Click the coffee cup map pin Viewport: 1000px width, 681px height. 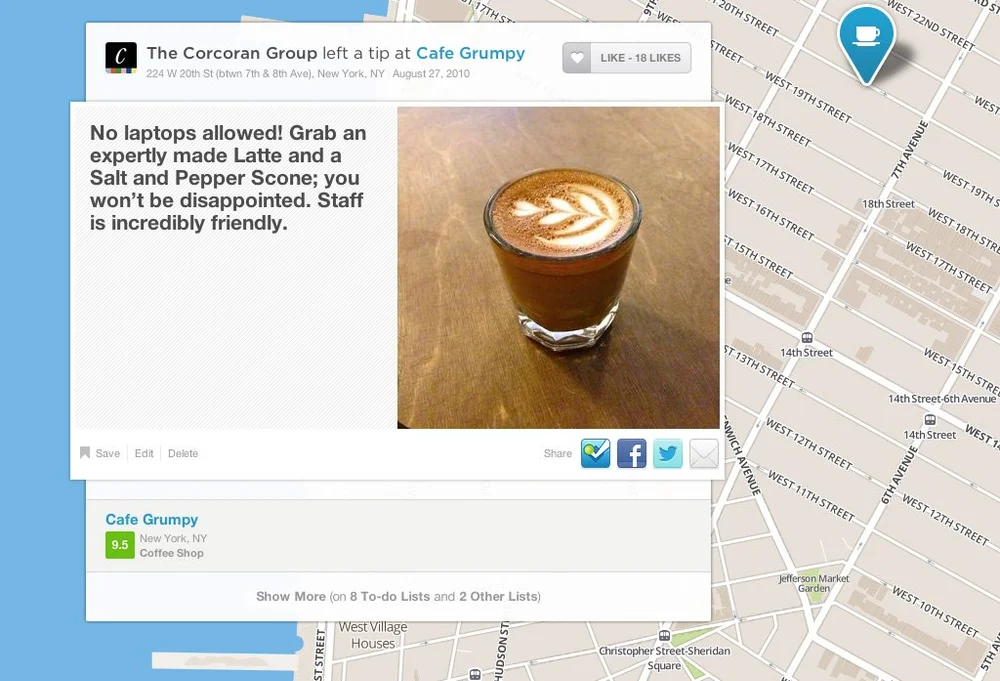867,43
